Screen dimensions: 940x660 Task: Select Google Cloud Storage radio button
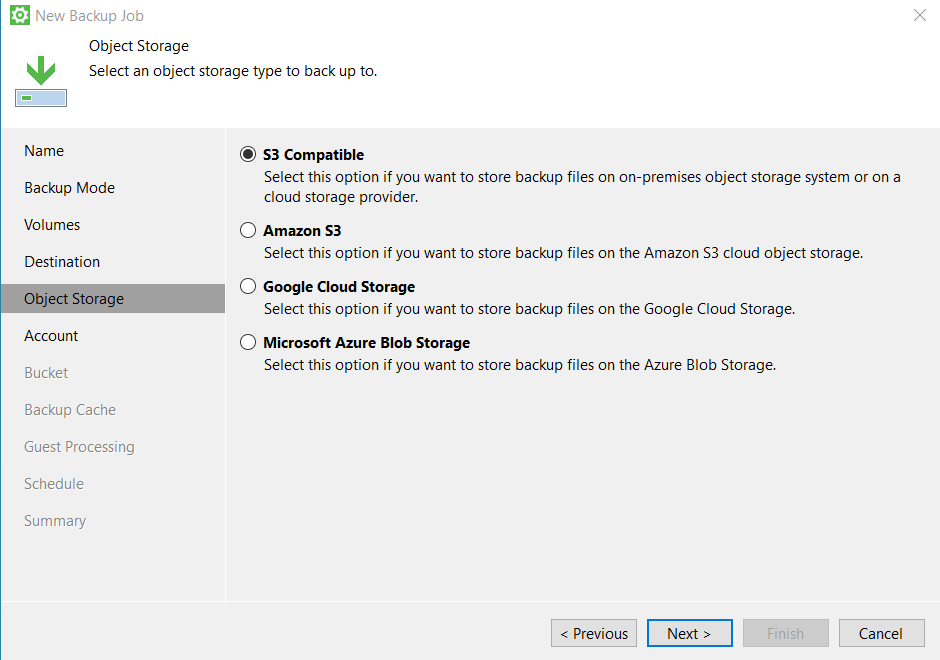click(x=248, y=287)
